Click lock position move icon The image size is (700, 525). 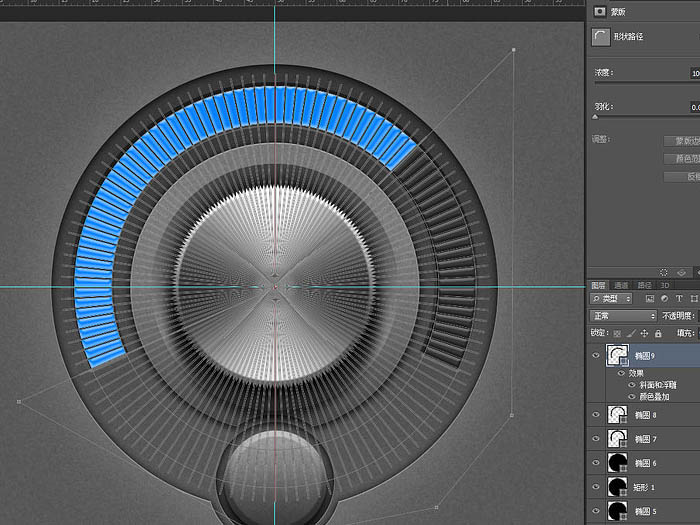tap(644, 333)
